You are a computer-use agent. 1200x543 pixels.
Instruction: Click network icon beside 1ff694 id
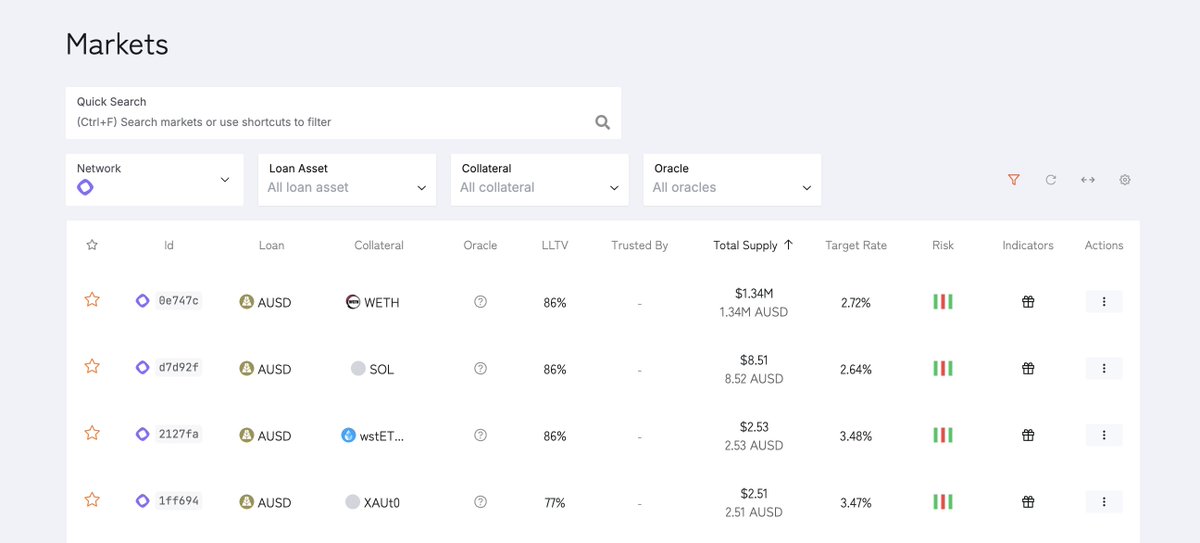click(x=142, y=501)
